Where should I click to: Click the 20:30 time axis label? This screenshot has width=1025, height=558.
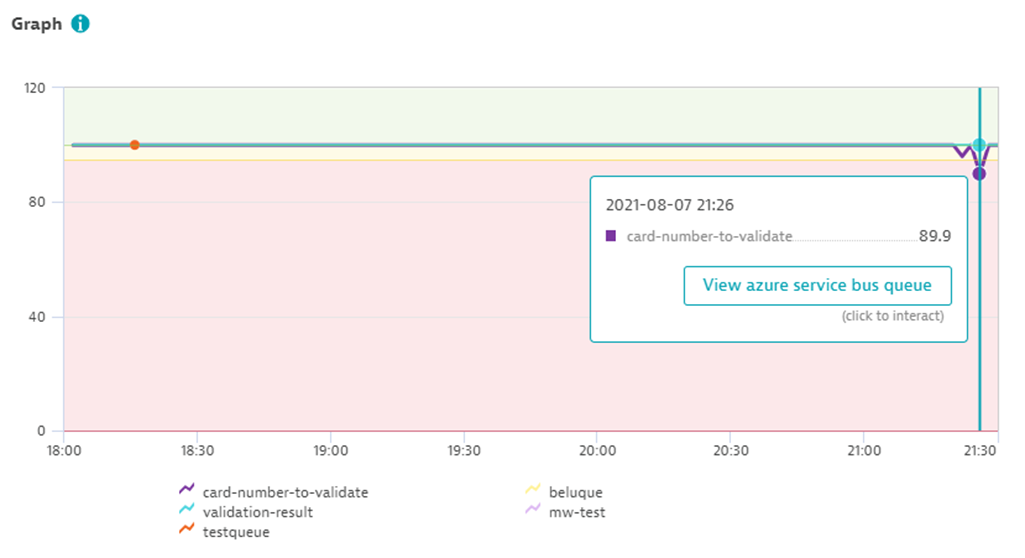[x=731, y=451]
